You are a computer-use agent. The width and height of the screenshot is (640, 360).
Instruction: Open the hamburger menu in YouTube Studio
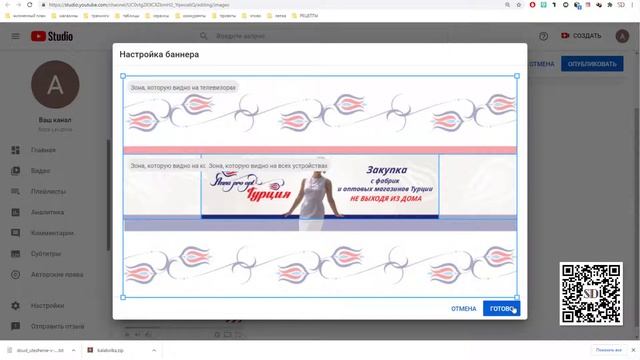pyautogui.click(x=16, y=36)
